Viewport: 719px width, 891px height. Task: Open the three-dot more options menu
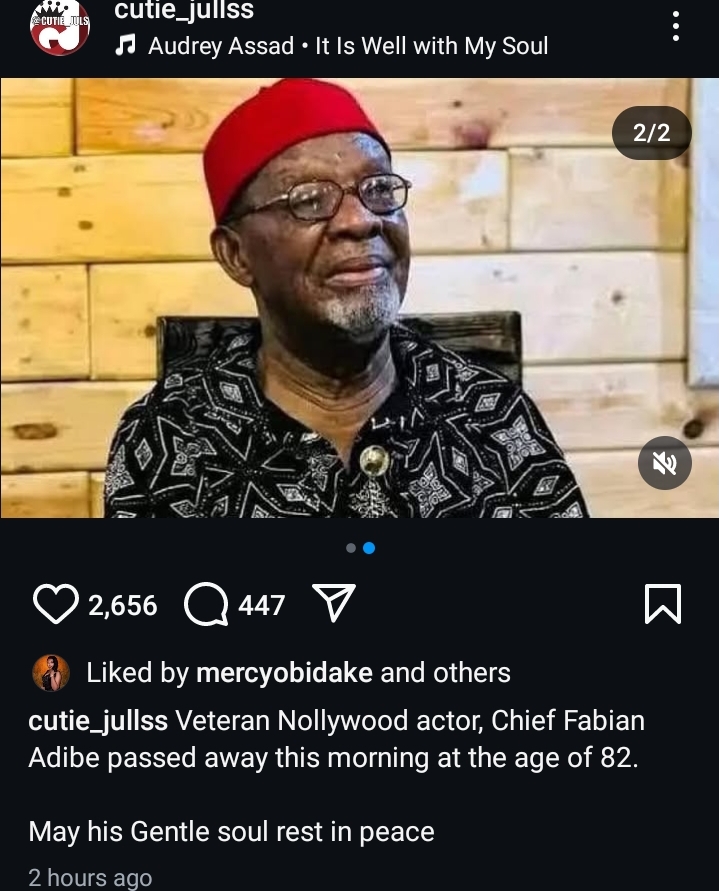pos(676,26)
